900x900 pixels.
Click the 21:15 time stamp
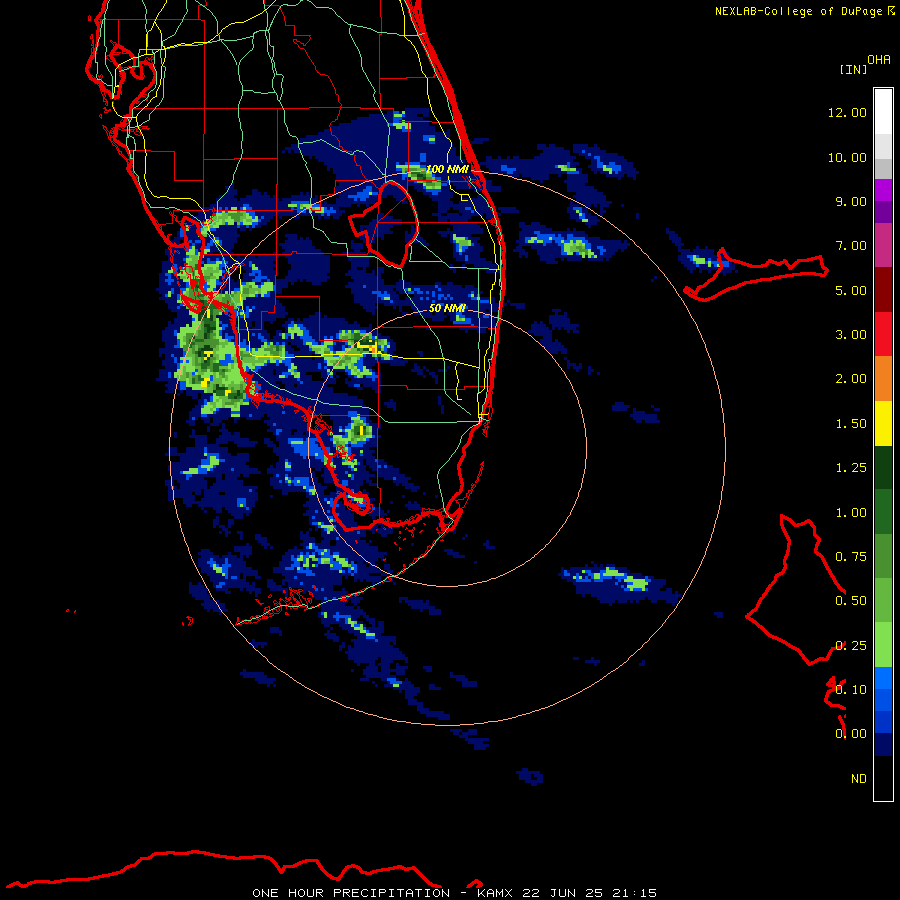(634, 893)
